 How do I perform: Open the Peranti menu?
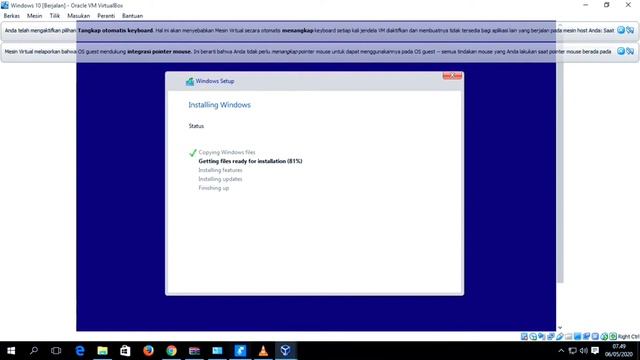pyautogui.click(x=106, y=16)
